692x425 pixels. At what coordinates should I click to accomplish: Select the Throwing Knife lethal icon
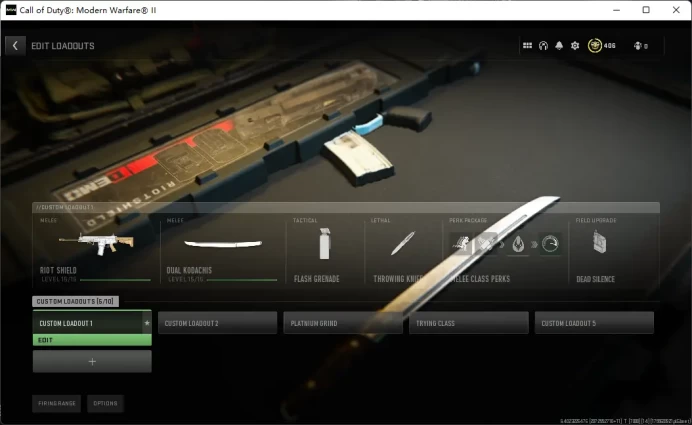402,243
